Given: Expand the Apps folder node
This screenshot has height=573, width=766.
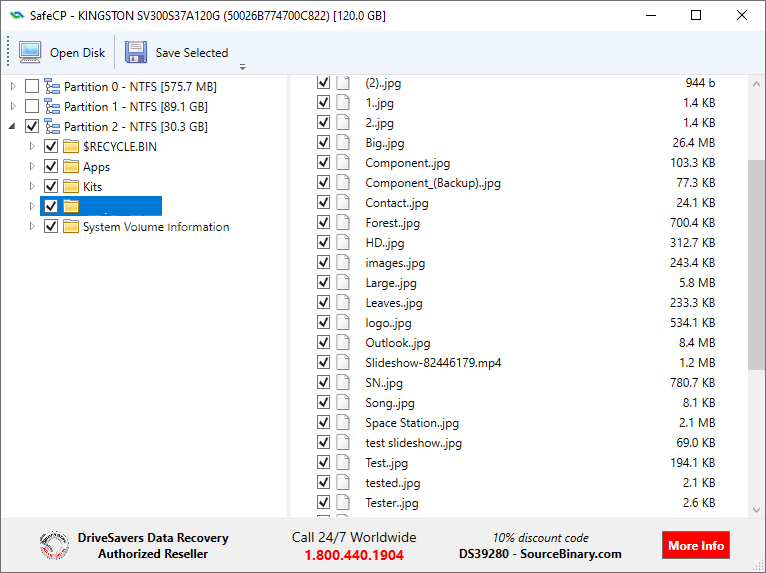Looking at the screenshot, I should coord(32,167).
